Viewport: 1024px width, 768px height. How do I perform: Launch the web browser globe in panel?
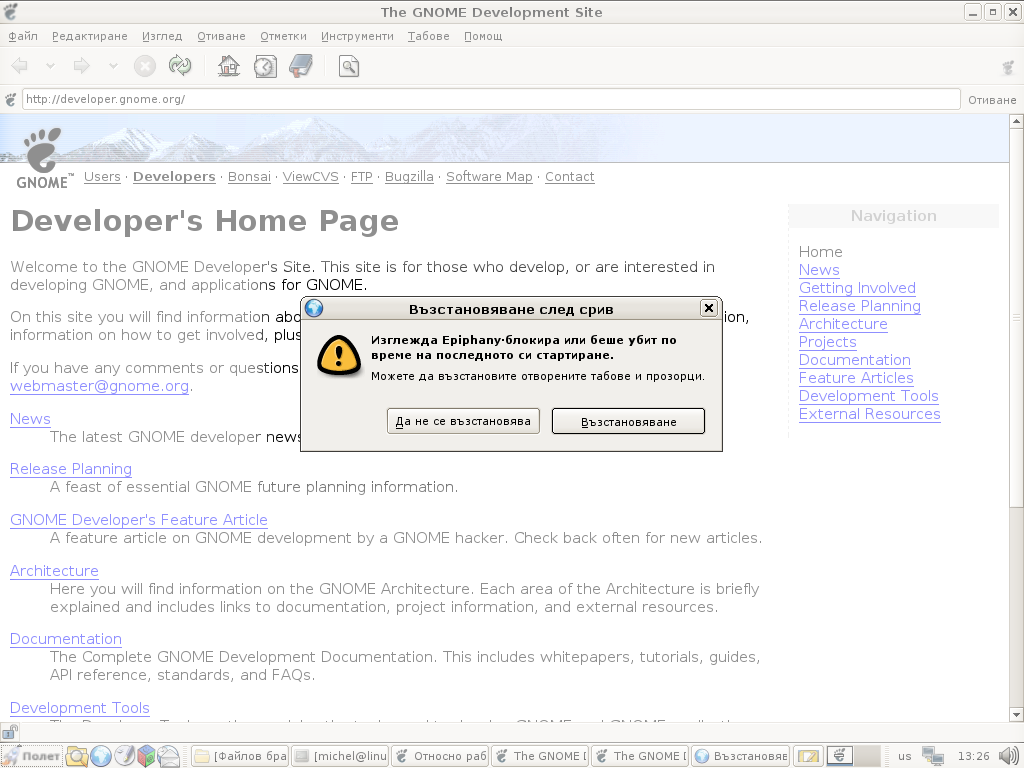(101, 756)
